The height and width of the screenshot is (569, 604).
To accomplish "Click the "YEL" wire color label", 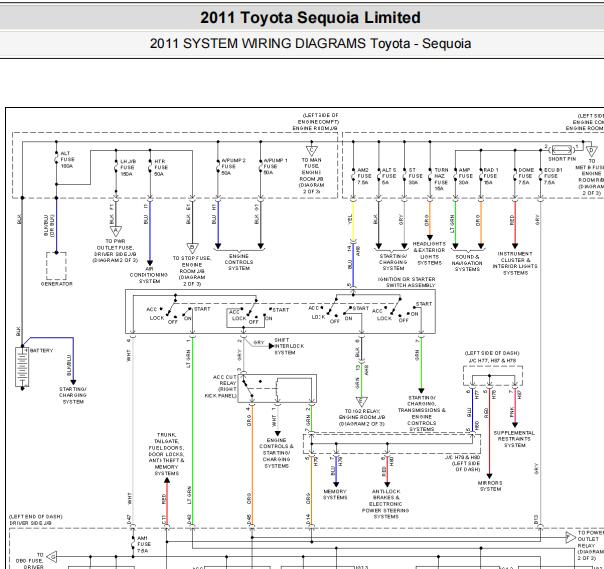I will 350,220.
